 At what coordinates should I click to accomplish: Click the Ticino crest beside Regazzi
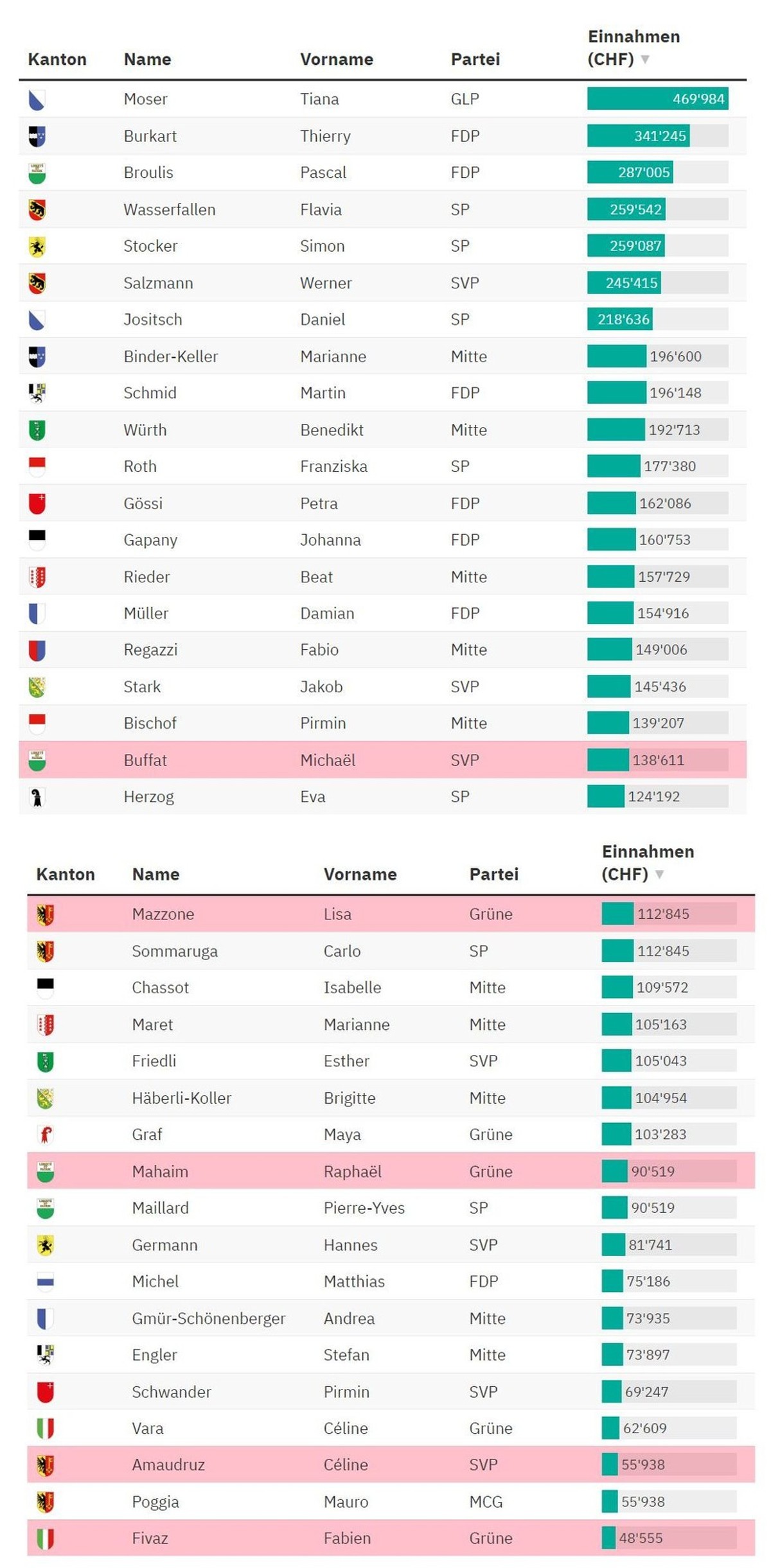tap(37, 650)
